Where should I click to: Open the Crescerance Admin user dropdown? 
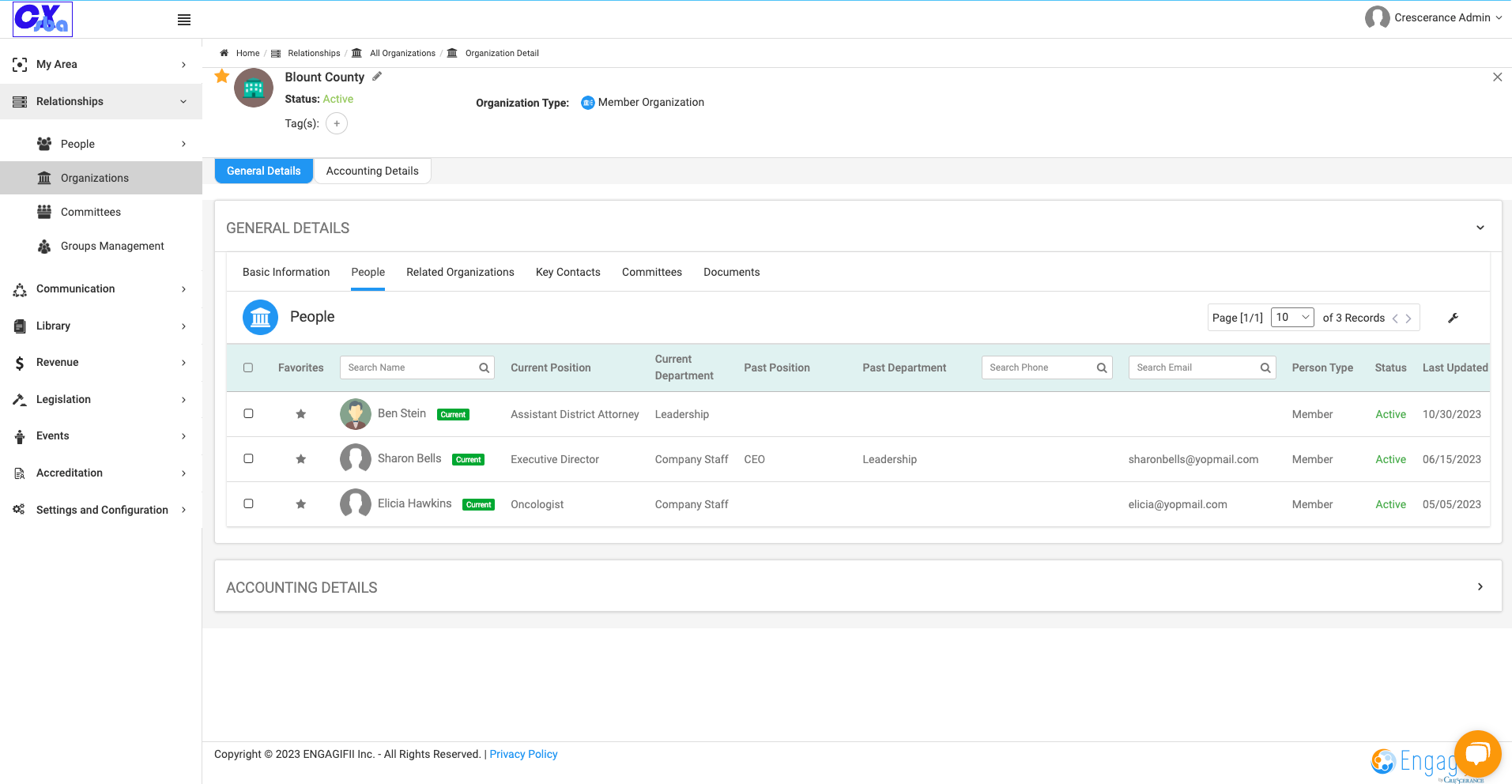tap(1433, 17)
